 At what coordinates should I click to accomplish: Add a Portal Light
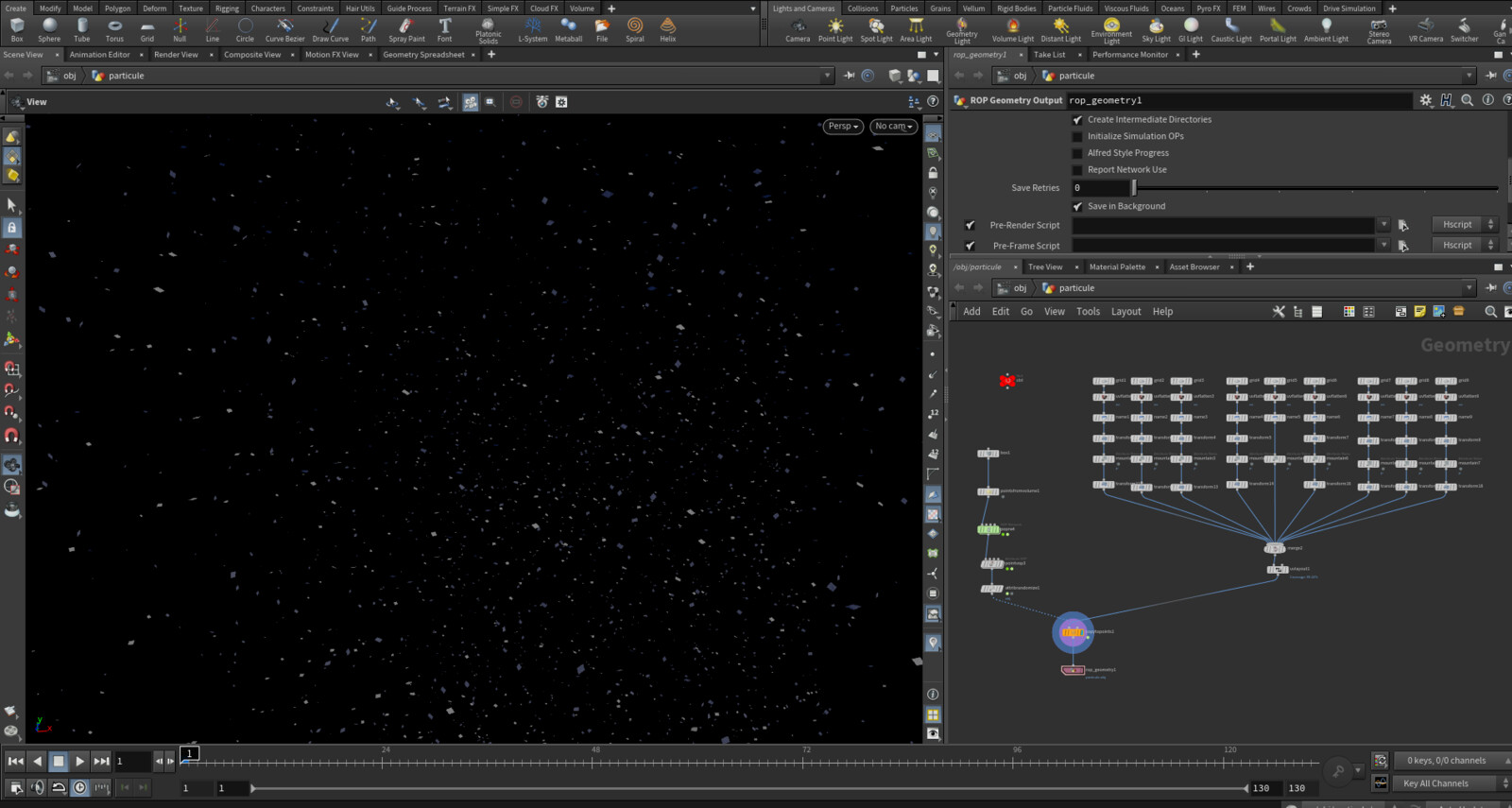tap(1278, 30)
